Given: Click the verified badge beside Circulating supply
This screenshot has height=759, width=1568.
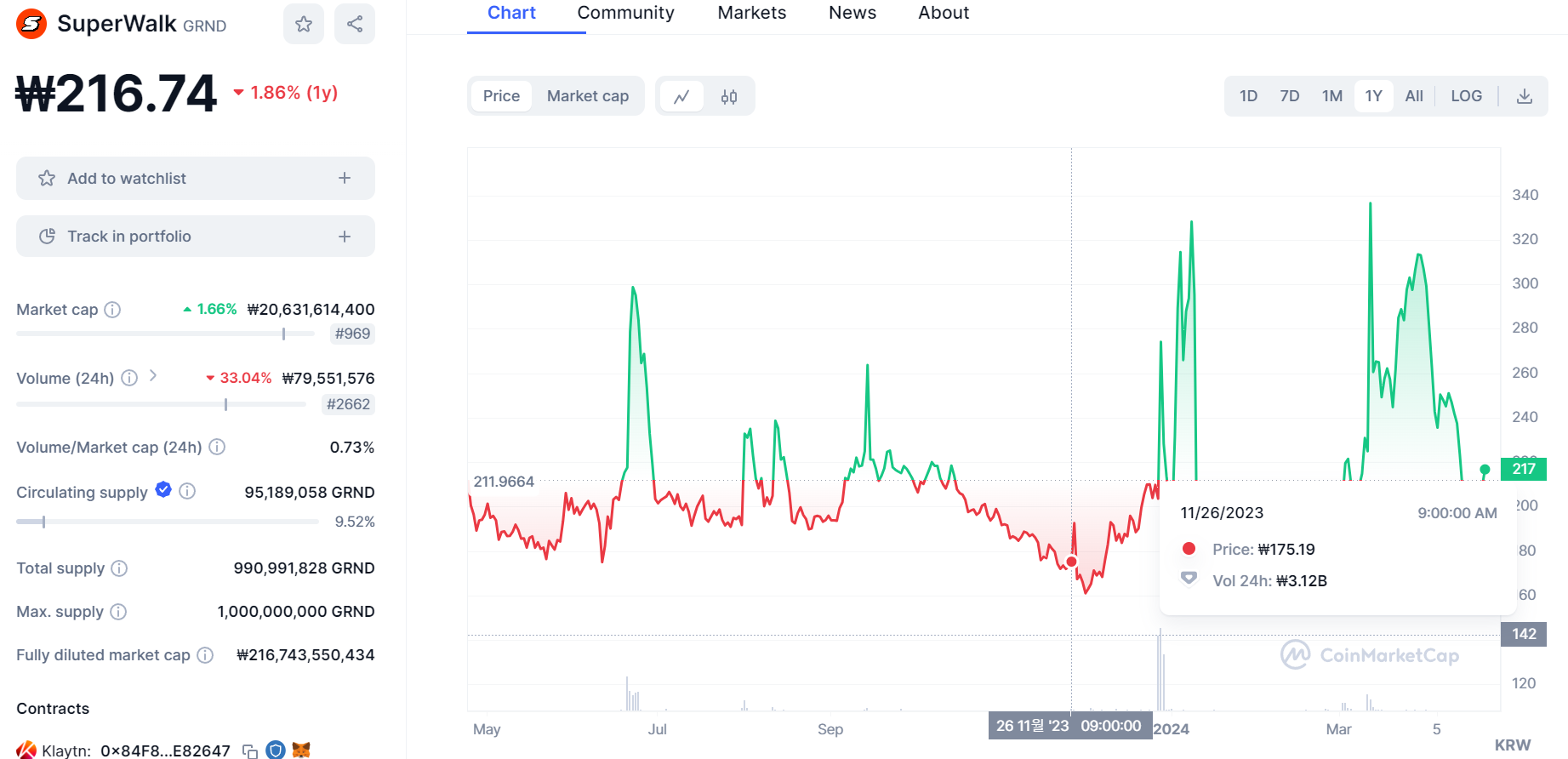Looking at the screenshot, I should point(163,489).
